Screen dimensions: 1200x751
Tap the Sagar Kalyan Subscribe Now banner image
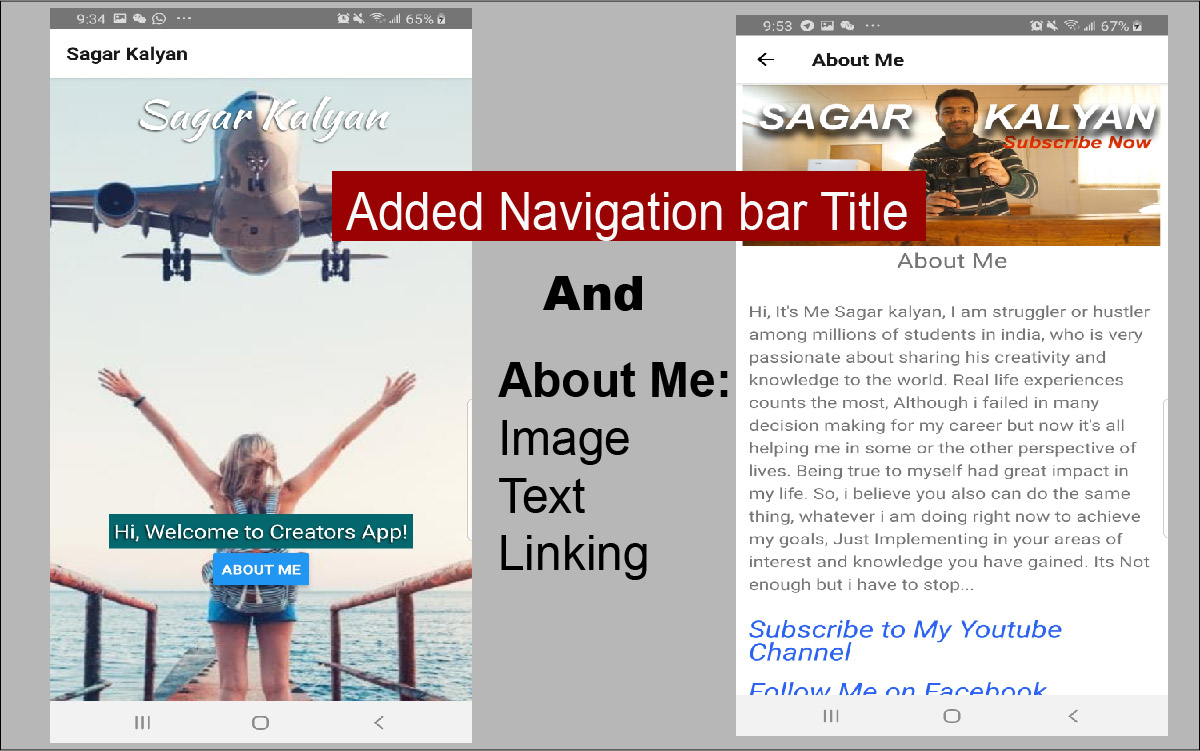(x=951, y=165)
